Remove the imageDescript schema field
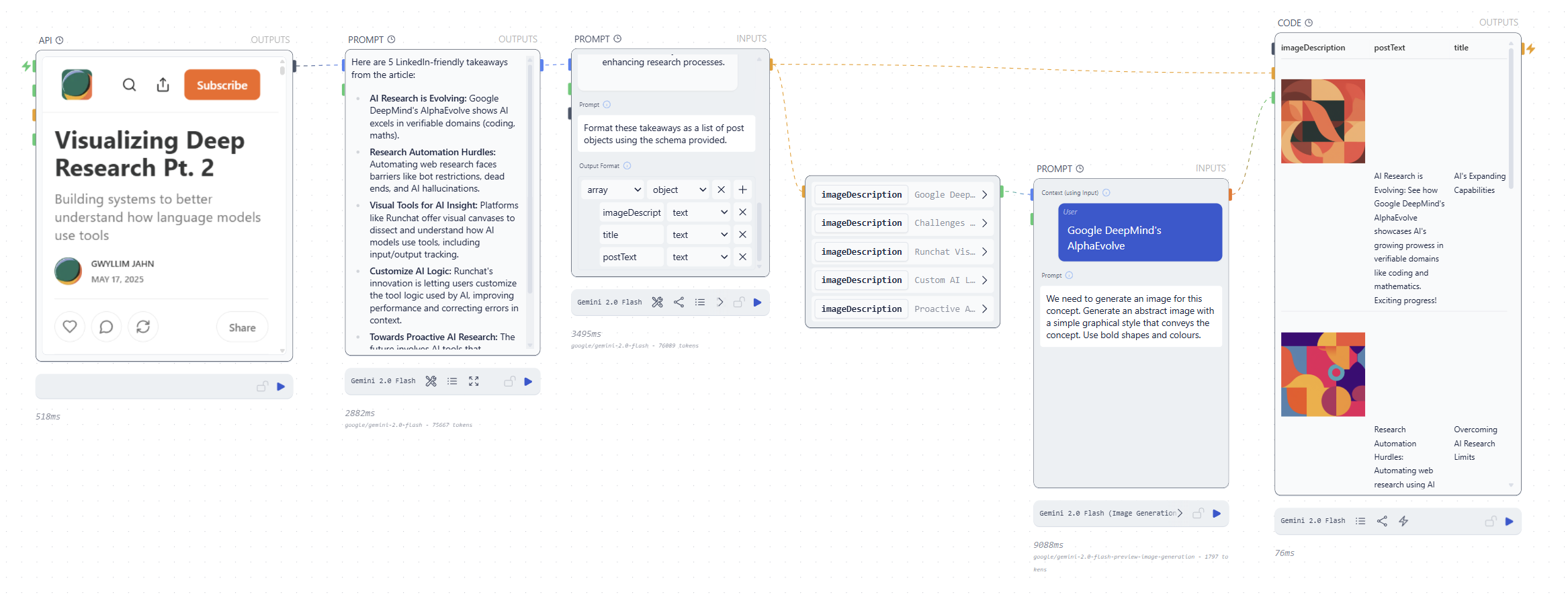The width and height of the screenshot is (1568, 603). (742, 212)
